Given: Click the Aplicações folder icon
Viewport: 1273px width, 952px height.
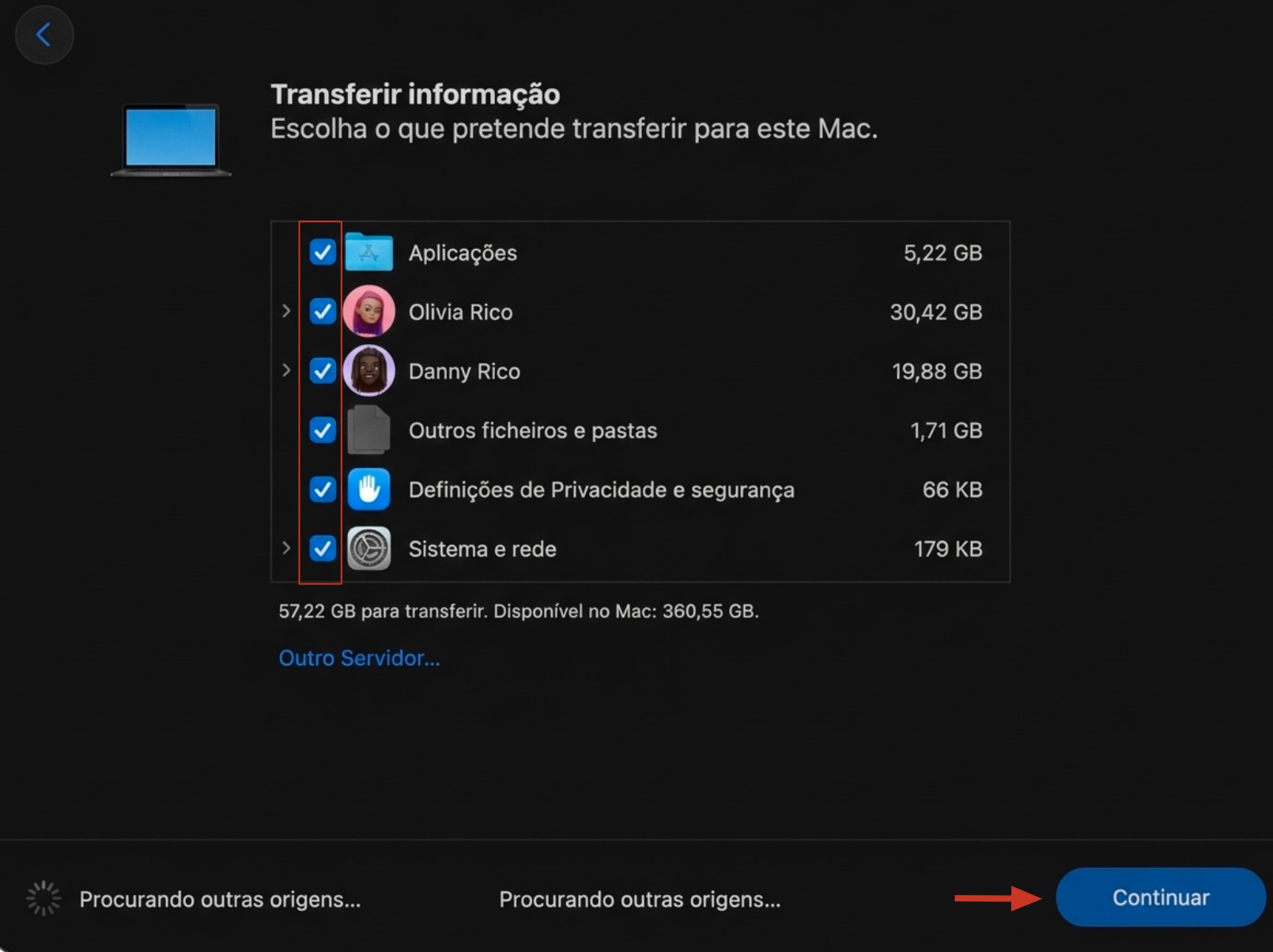Looking at the screenshot, I should click(369, 252).
